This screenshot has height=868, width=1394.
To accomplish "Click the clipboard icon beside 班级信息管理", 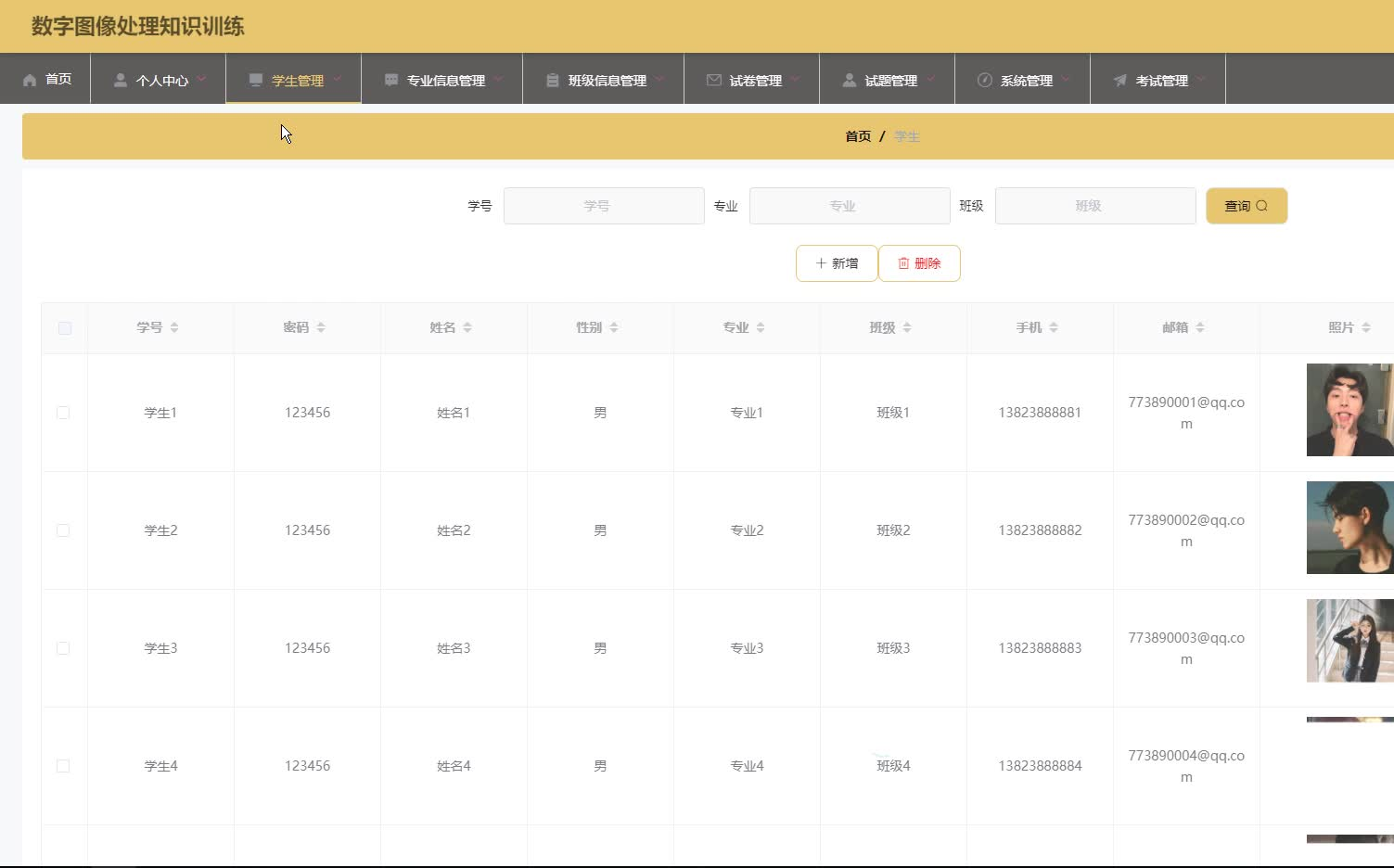I will [553, 81].
